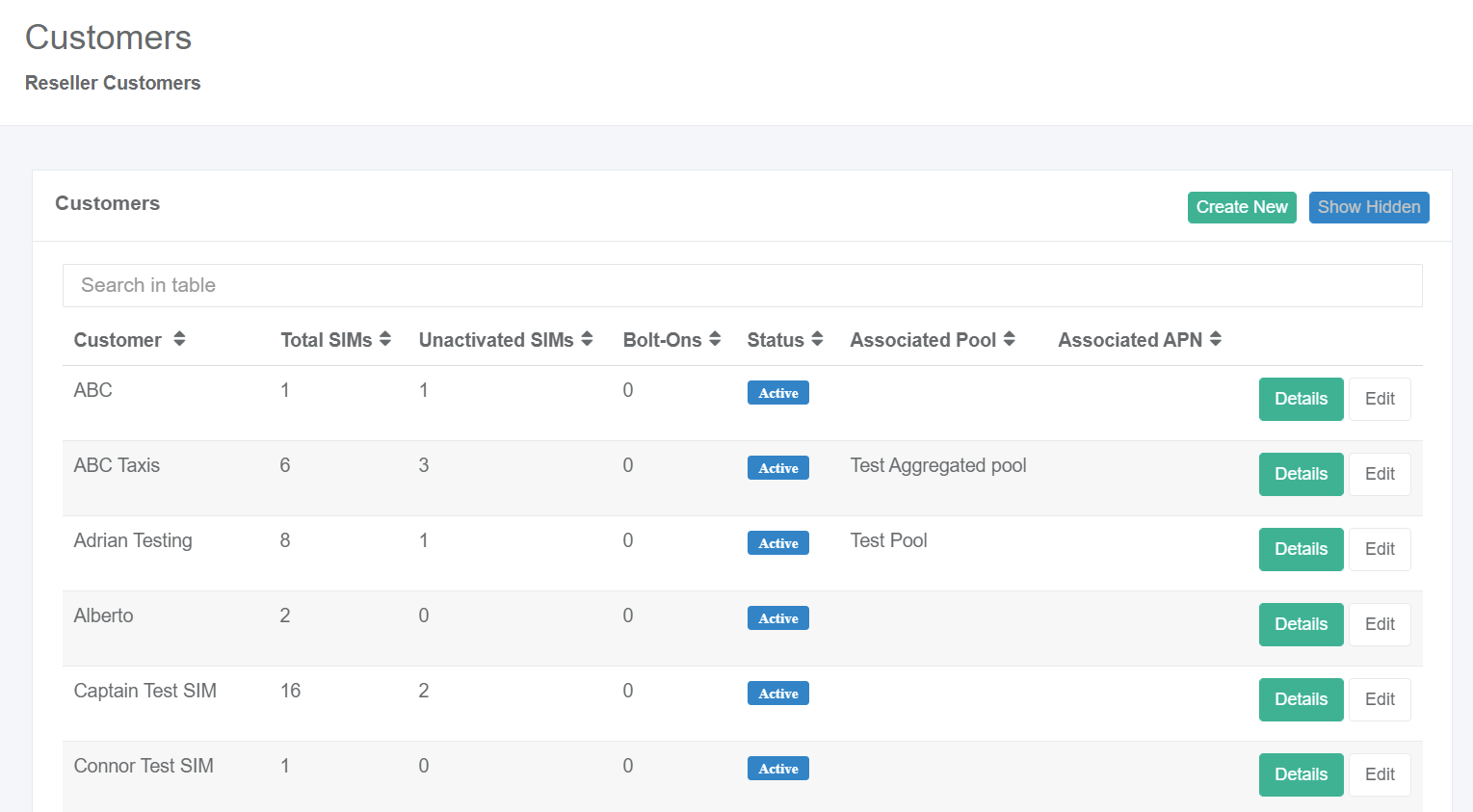Edit the Adrian Testing customer

(x=1380, y=549)
